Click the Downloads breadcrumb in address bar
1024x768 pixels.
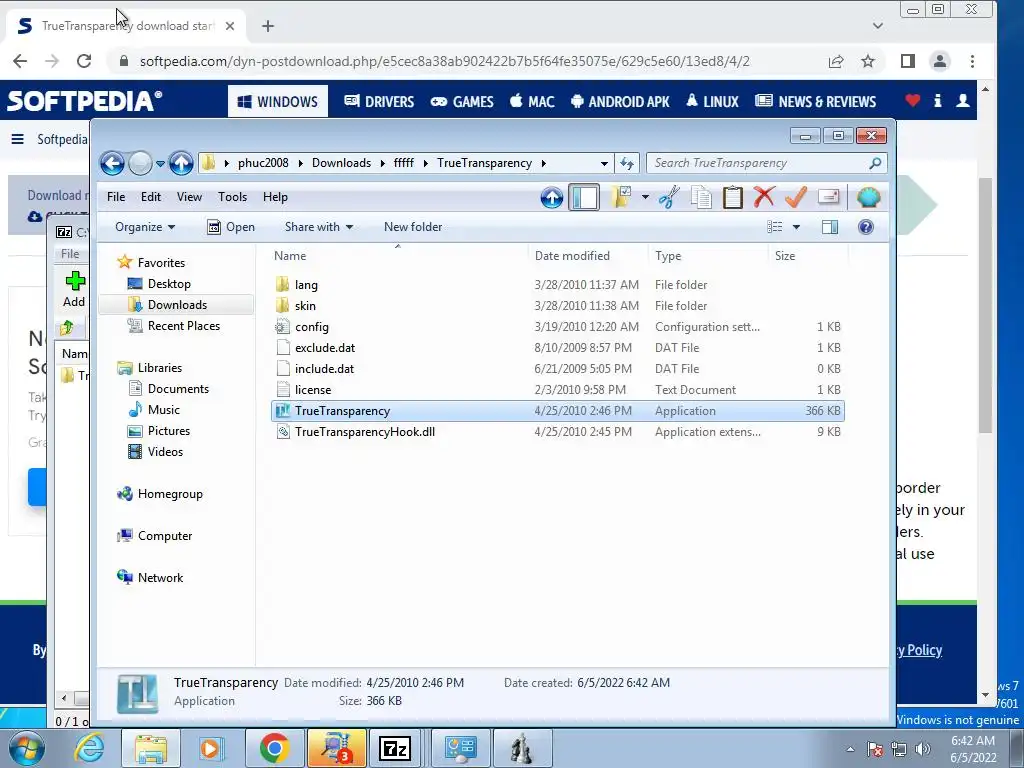click(x=342, y=163)
